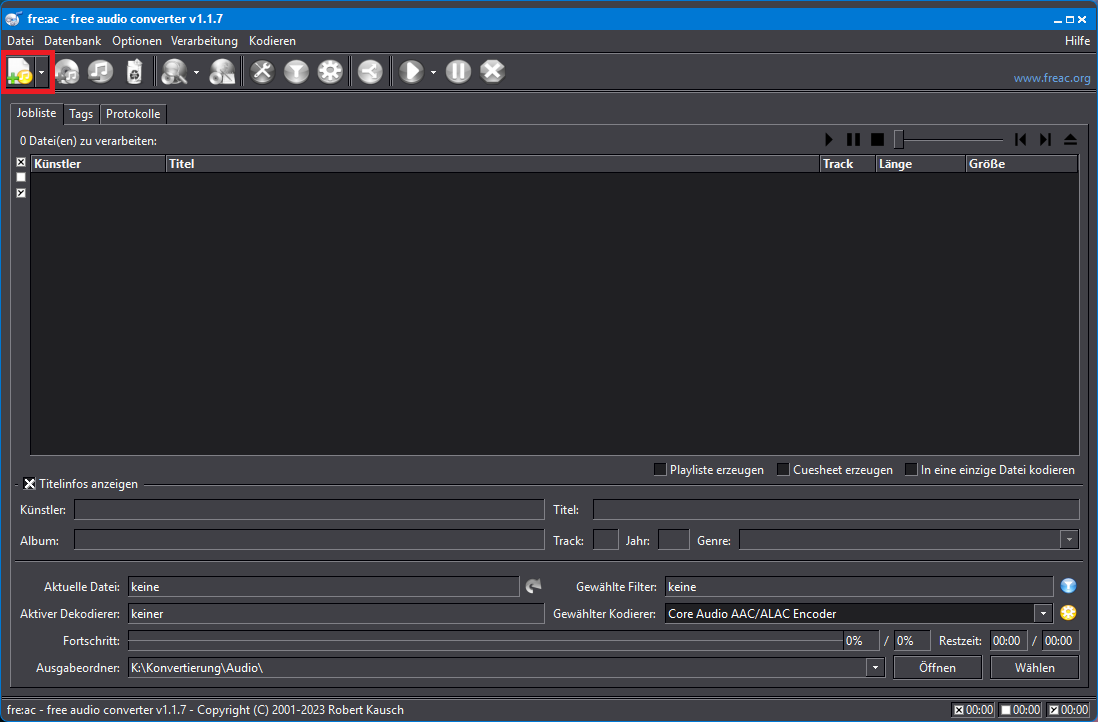This screenshot has width=1098, height=722.
Task: Toggle 'In eine einzige Datei kodieren' checkbox
Action: click(x=911, y=469)
